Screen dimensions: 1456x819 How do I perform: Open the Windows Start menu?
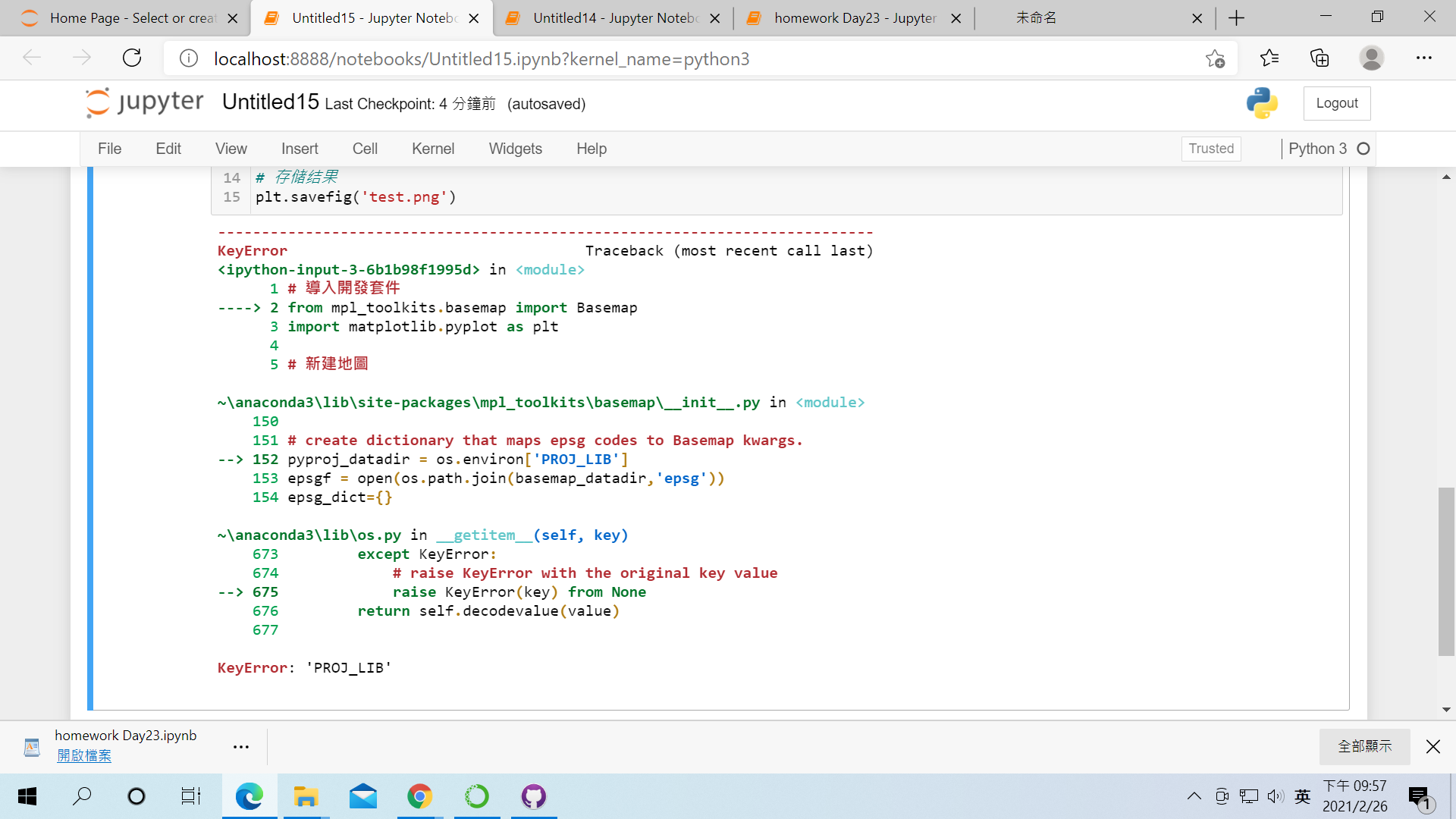[x=27, y=796]
